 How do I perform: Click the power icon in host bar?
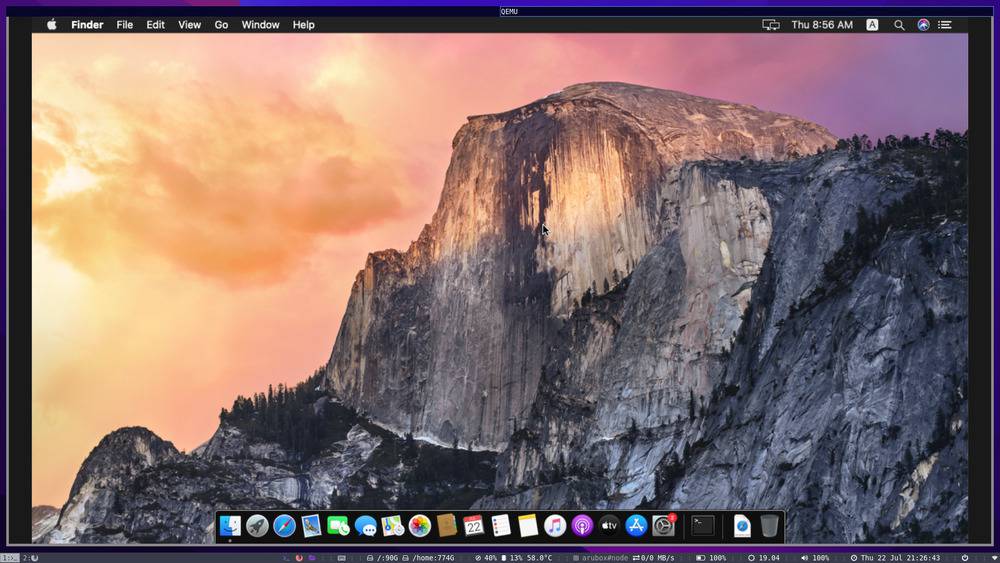click(x=964, y=558)
